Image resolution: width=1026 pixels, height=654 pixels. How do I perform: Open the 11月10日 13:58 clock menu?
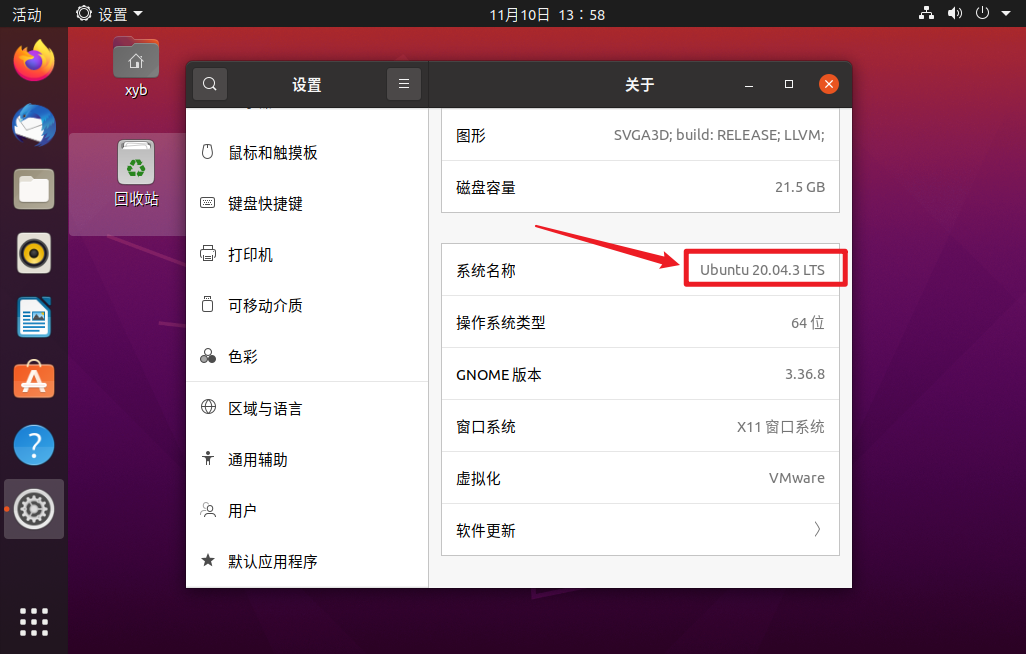point(547,14)
